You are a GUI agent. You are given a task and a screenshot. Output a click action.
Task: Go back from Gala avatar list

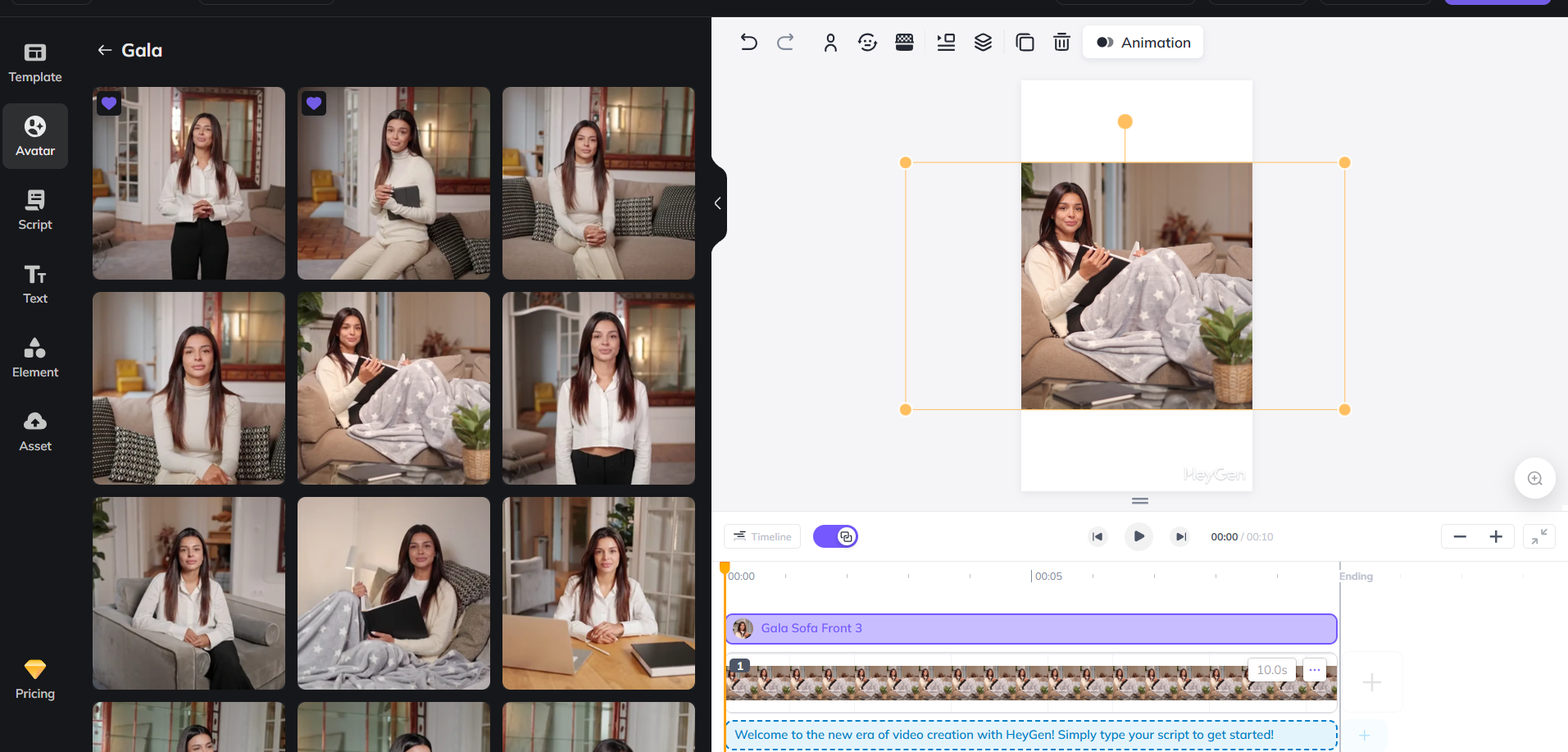105,51
